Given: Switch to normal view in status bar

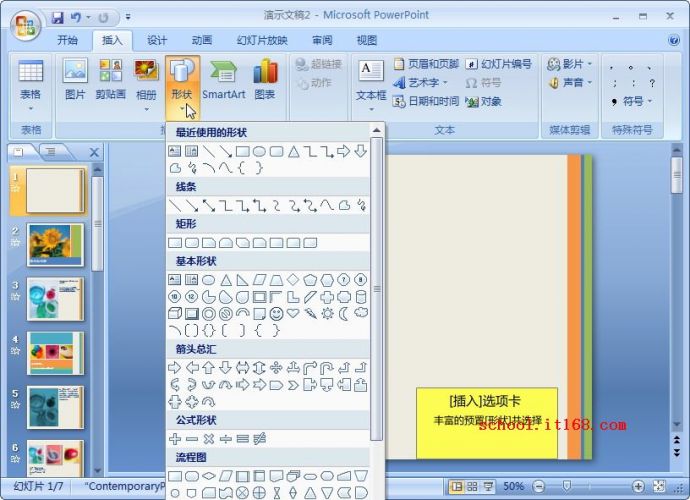Looking at the screenshot, I should 457,486.
